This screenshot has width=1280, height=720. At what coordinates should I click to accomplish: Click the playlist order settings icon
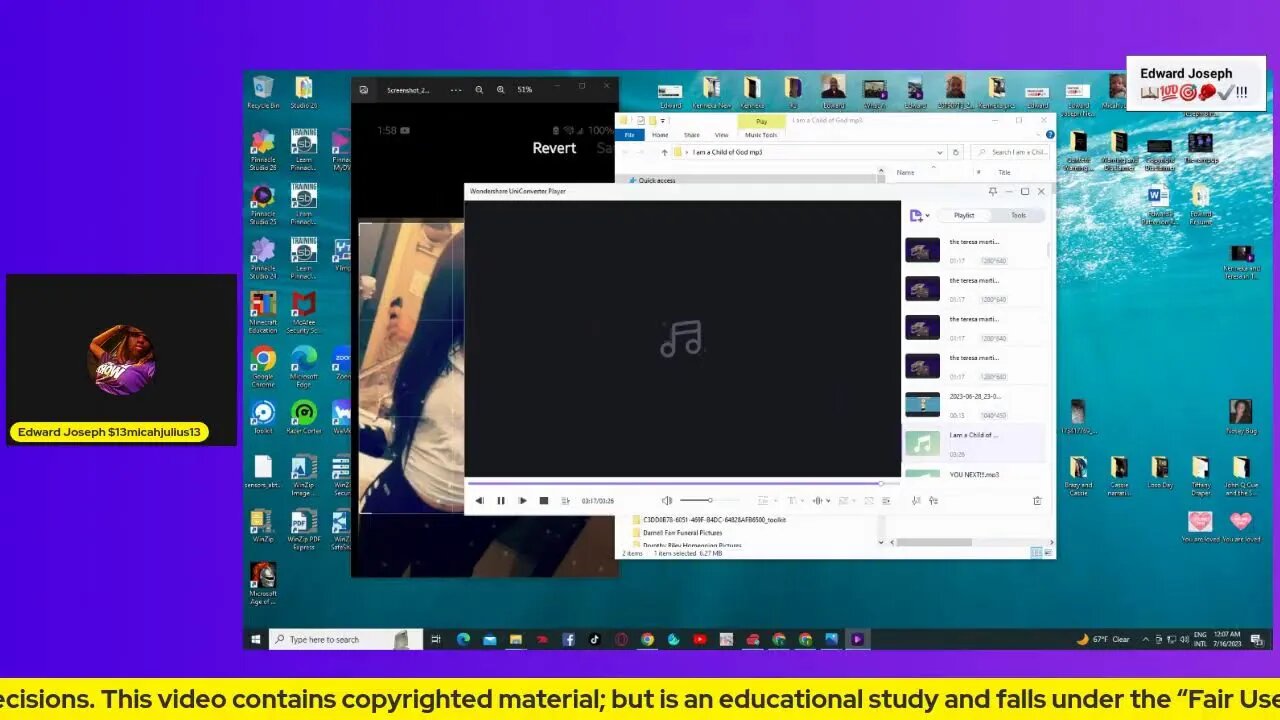pyautogui.click(x=933, y=500)
